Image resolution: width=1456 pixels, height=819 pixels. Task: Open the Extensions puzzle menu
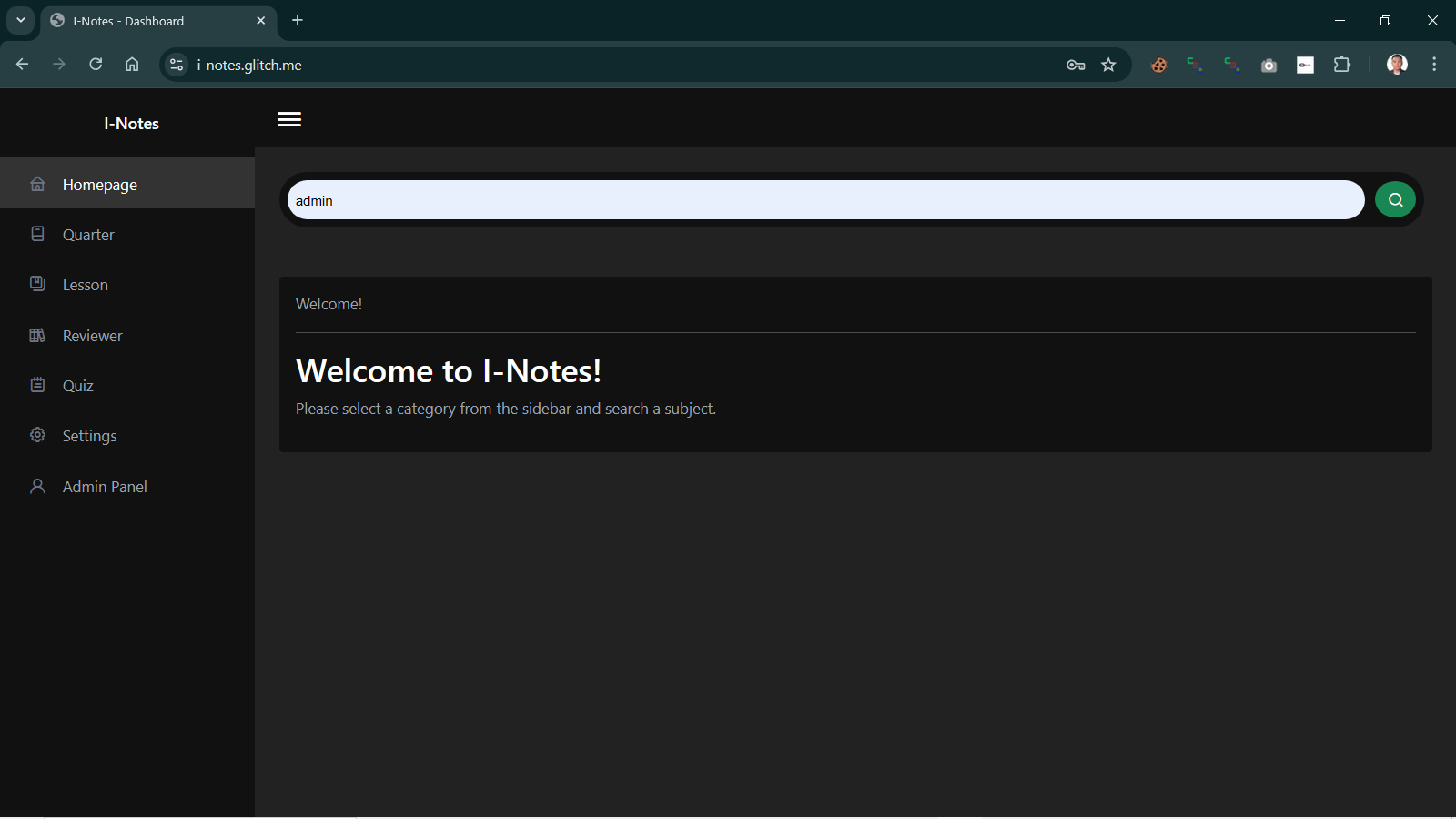1342,65
